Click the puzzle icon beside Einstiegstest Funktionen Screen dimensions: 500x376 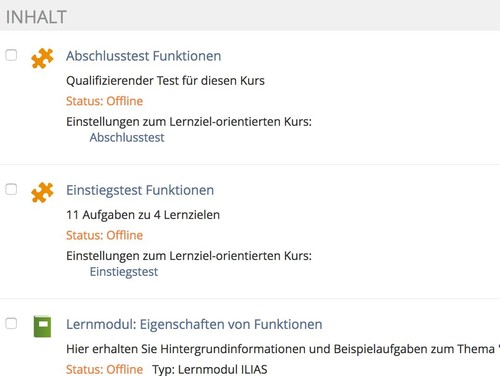(42, 192)
